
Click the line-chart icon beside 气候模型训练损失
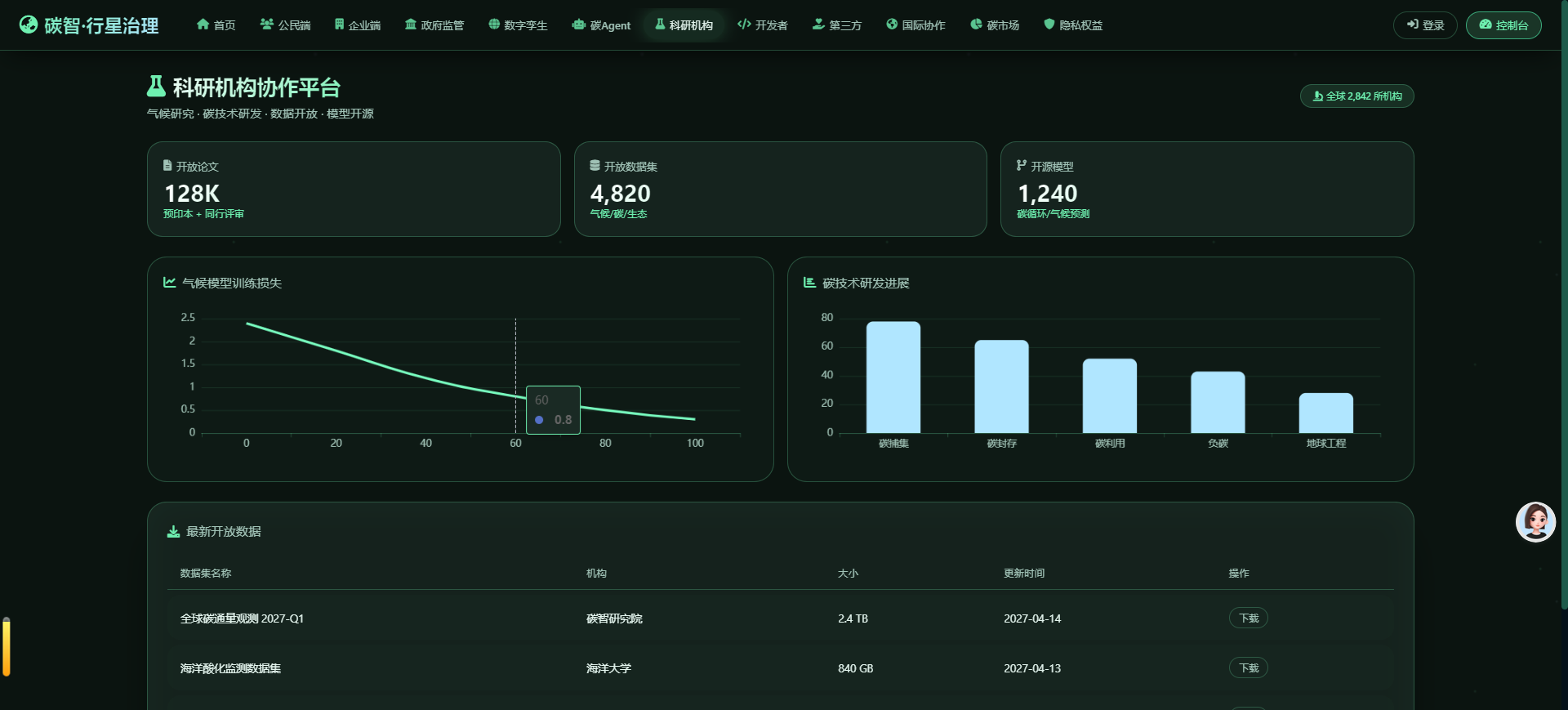pos(170,283)
